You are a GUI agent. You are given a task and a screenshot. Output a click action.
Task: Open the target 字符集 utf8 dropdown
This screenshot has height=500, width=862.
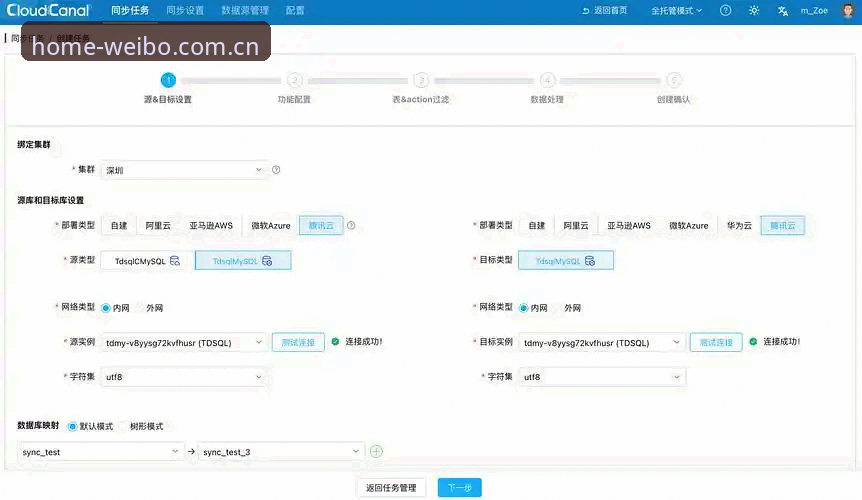click(602, 377)
